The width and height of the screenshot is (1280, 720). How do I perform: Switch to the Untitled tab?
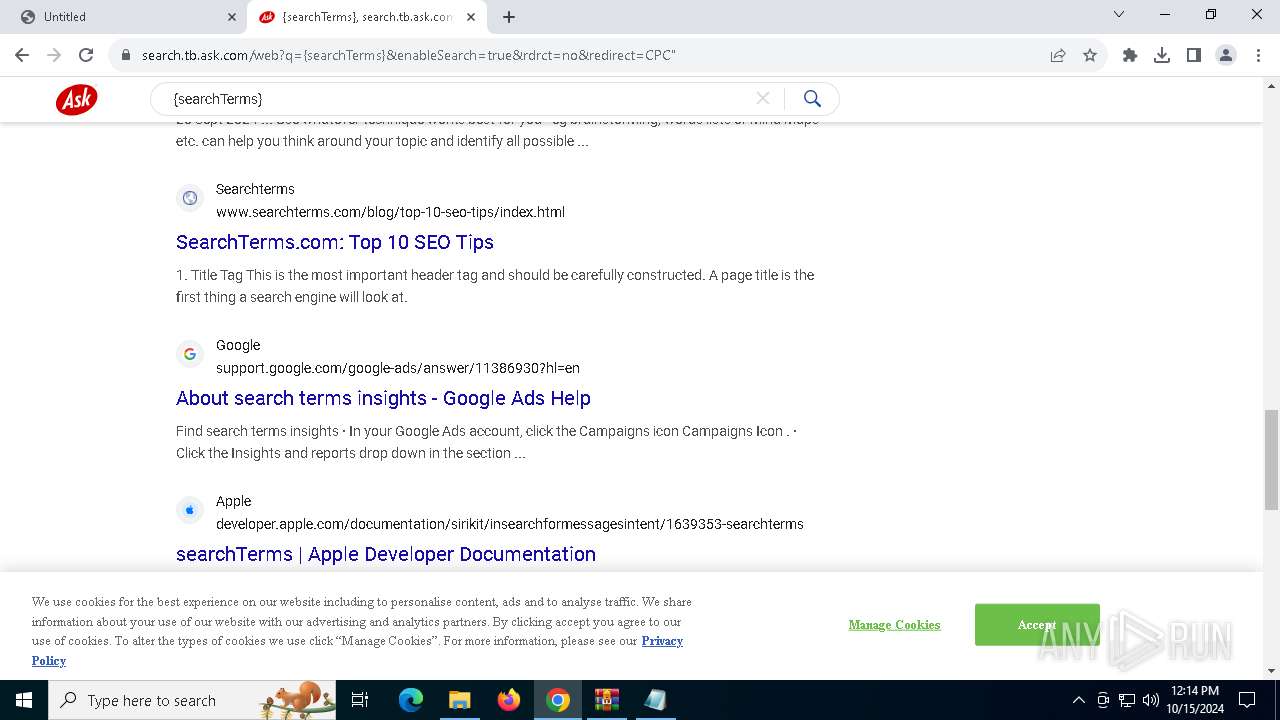tap(124, 16)
